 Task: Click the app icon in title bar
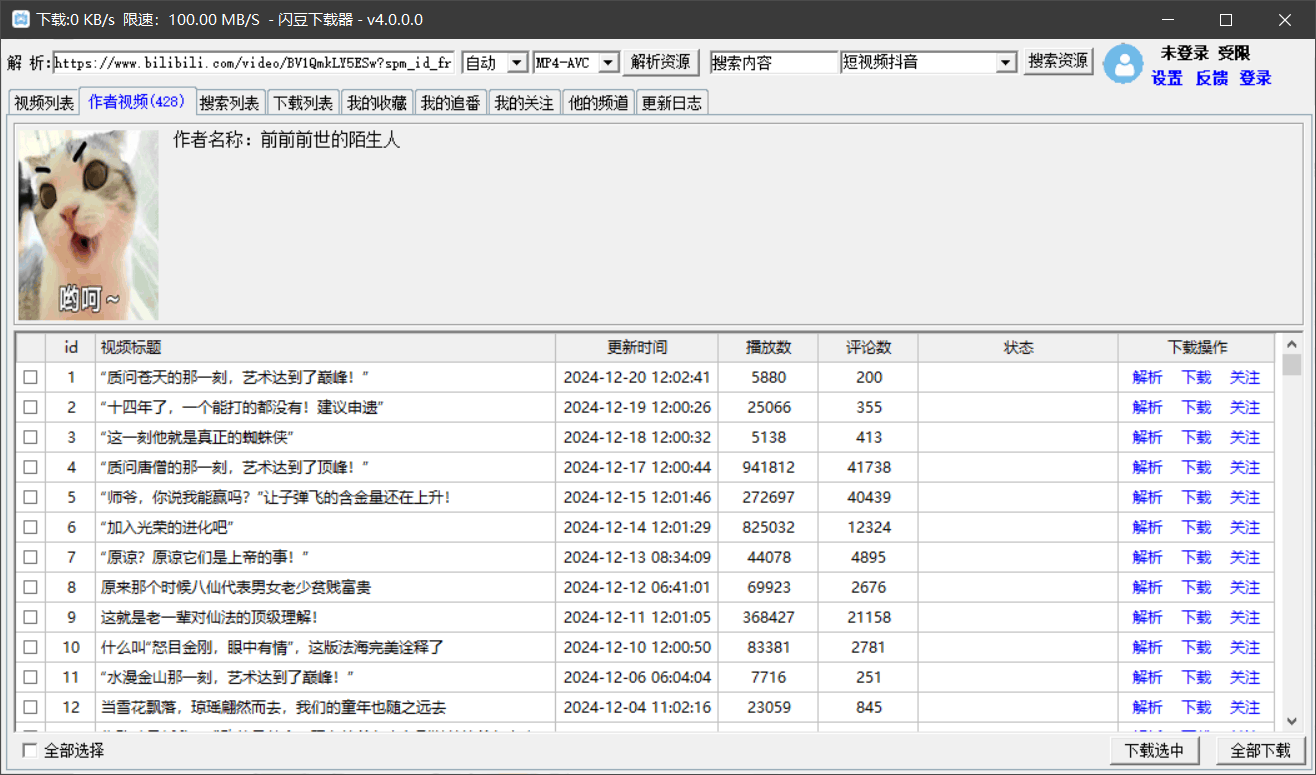[x=20, y=20]
